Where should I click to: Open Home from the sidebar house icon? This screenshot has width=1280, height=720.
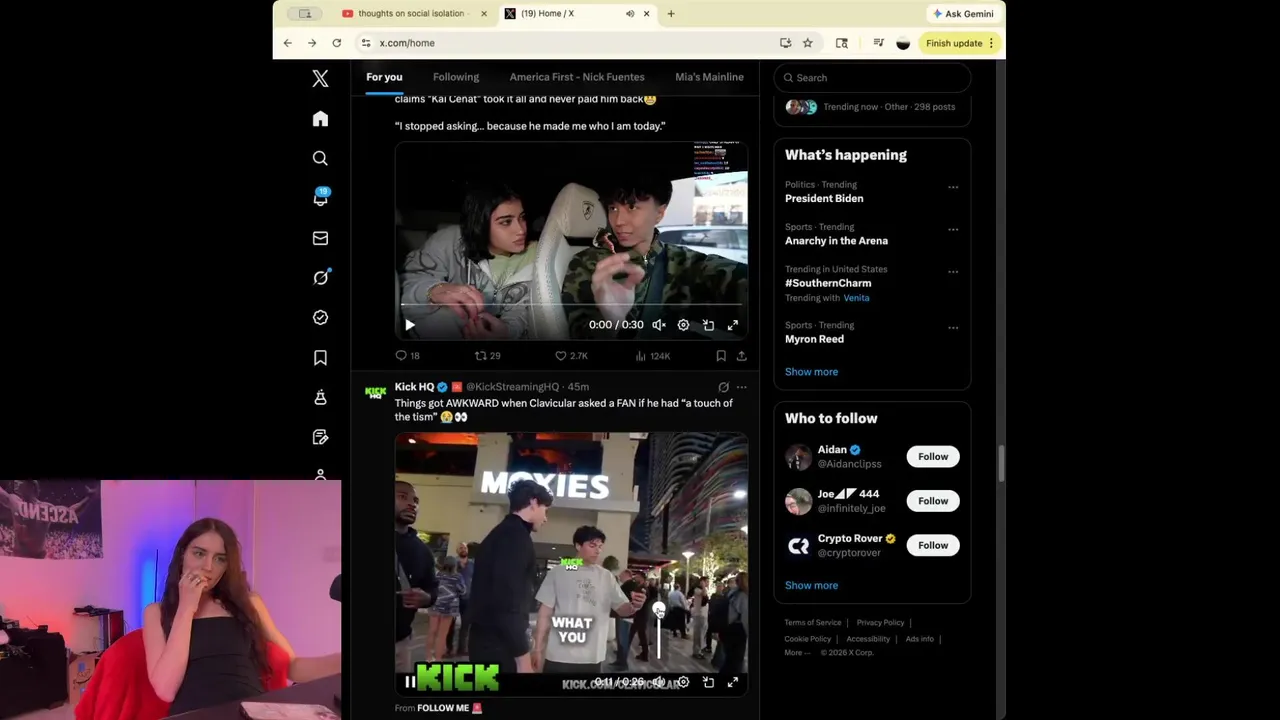320,119
